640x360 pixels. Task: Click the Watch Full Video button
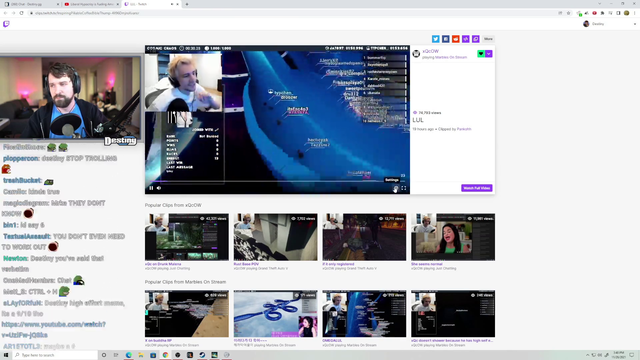pos(477,188)
